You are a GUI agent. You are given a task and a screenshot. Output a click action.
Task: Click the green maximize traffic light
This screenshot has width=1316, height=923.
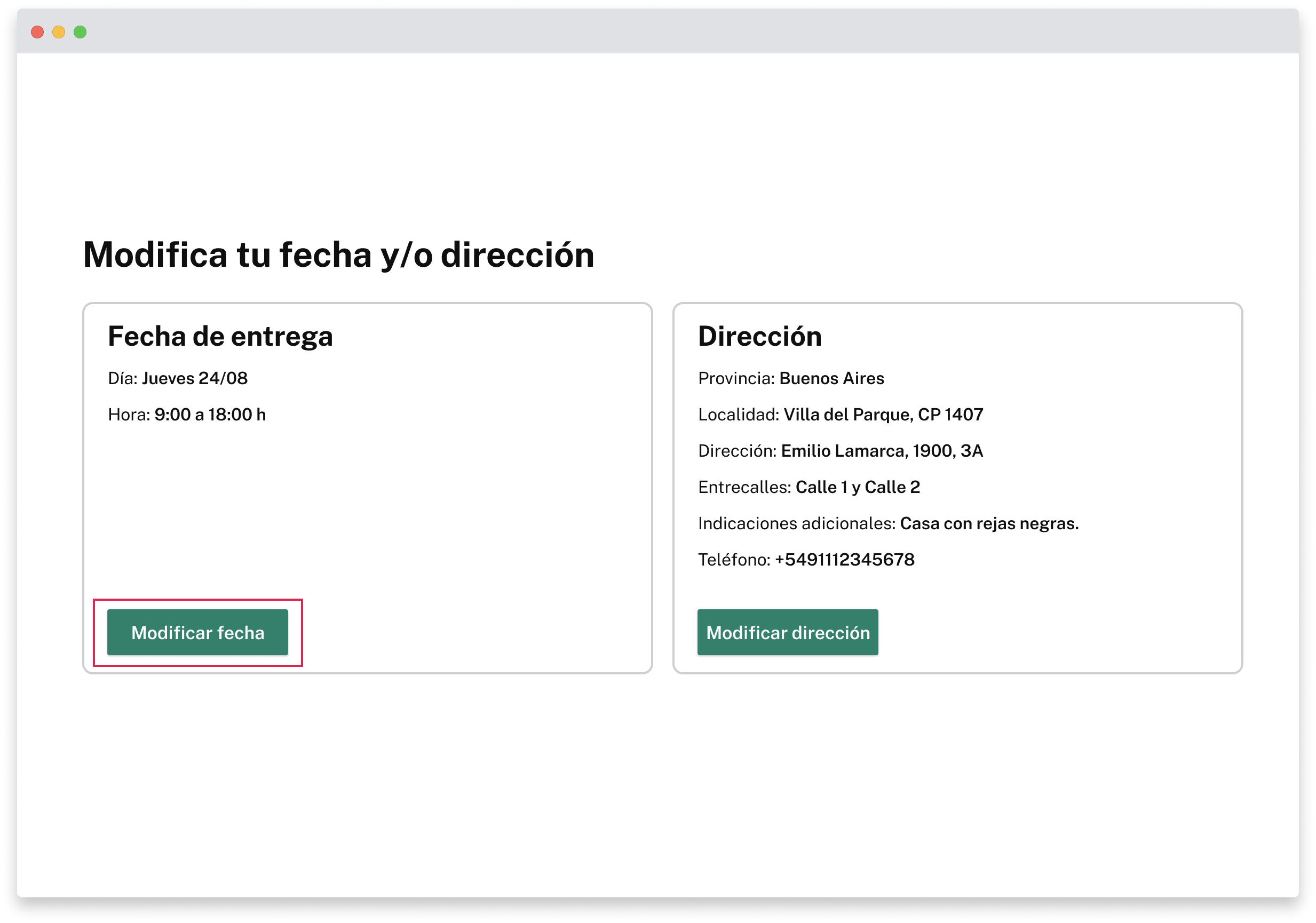(80, 31)
